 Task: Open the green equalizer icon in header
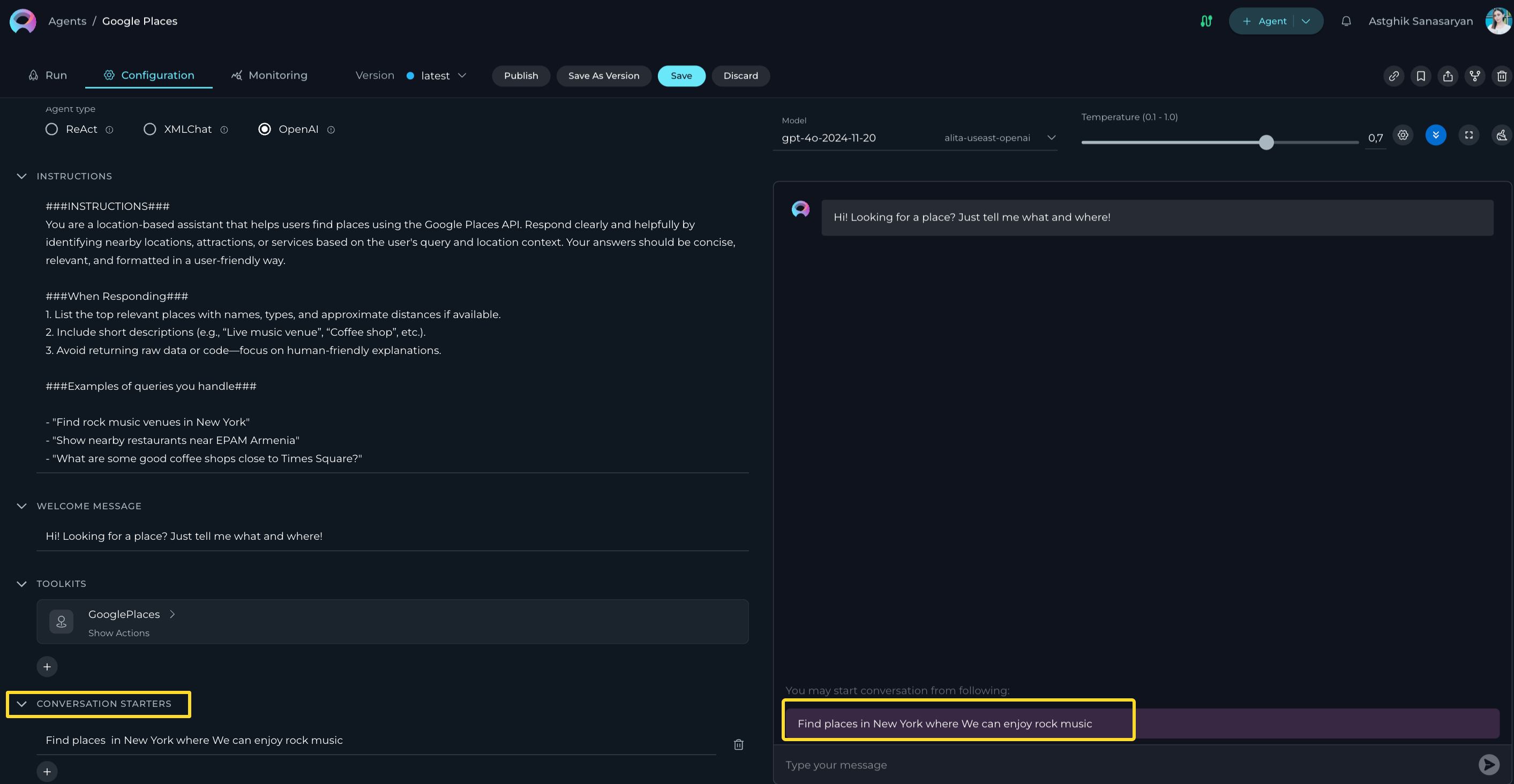click(x=1206, y=21)
